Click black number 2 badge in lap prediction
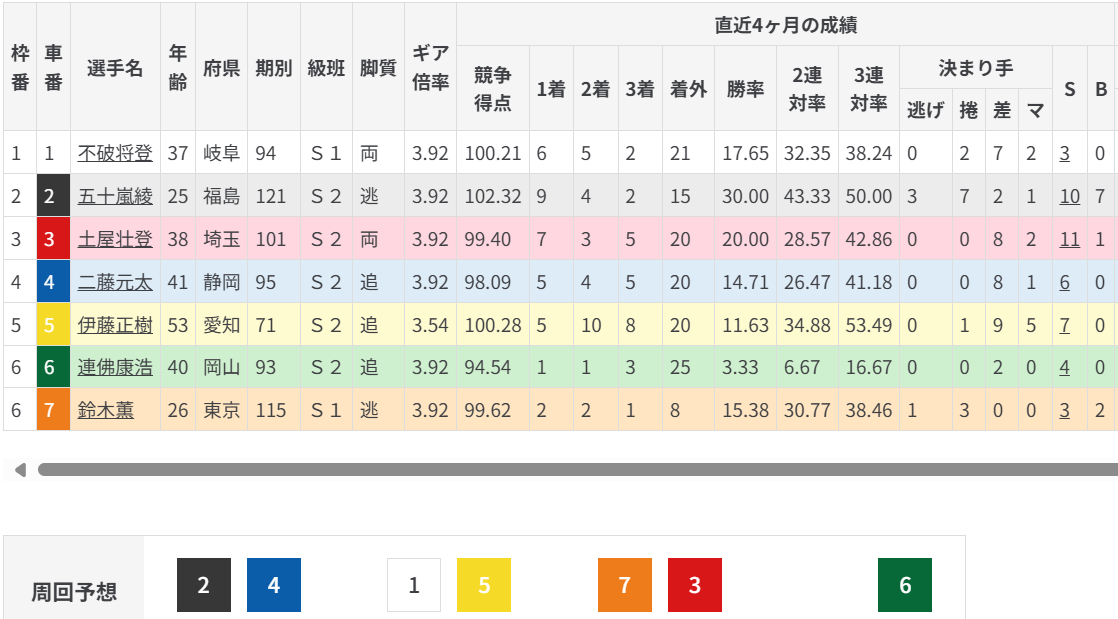This screenshot has height=619, width=1118. [204, 585]
